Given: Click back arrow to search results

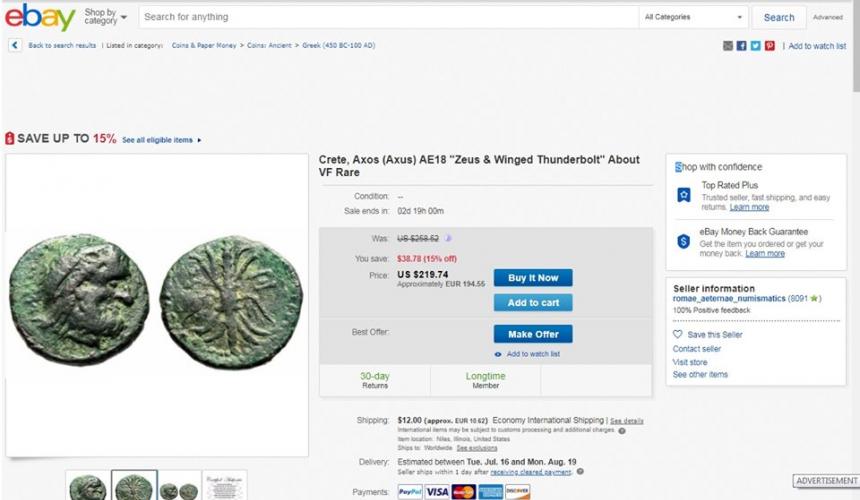Looking at the screenshot, I should [x=14, y=45].
